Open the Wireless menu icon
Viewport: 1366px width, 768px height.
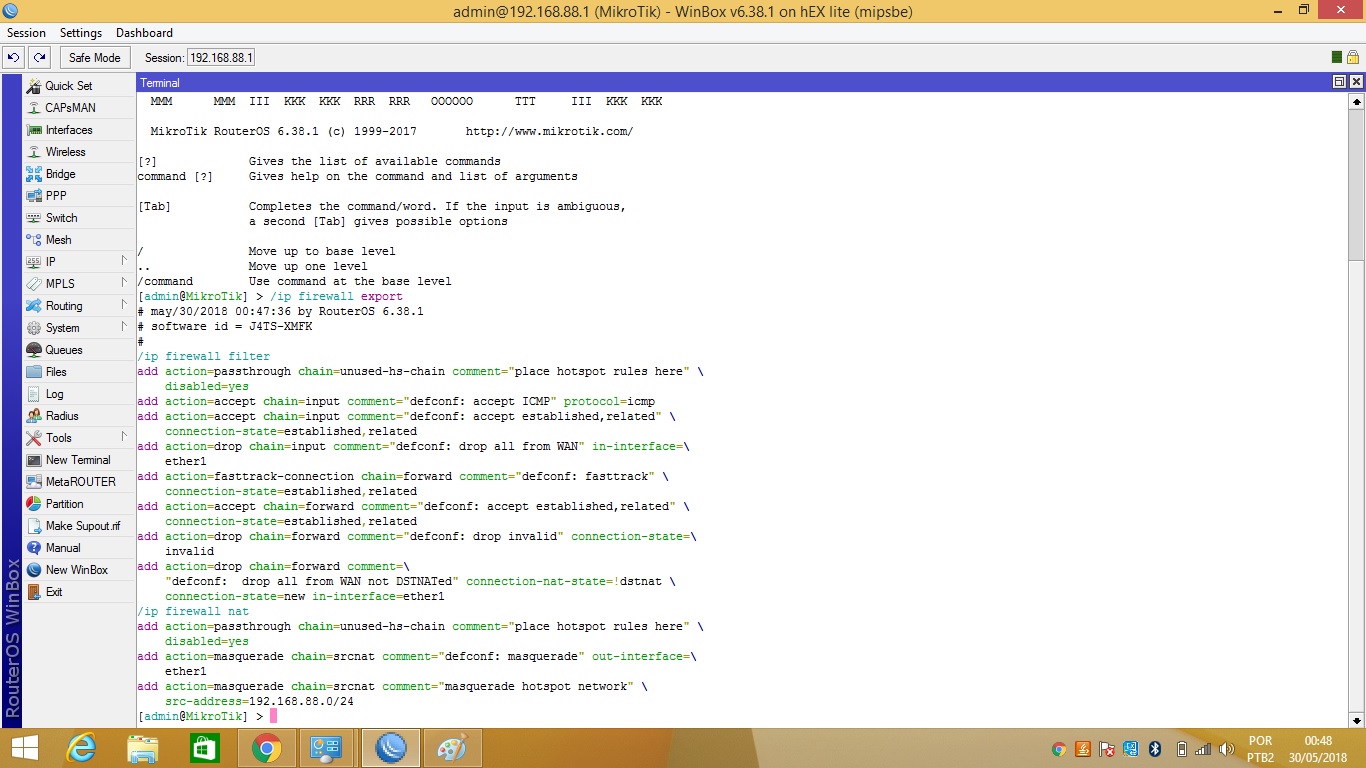pyautogui.click(x=34, y=152)
